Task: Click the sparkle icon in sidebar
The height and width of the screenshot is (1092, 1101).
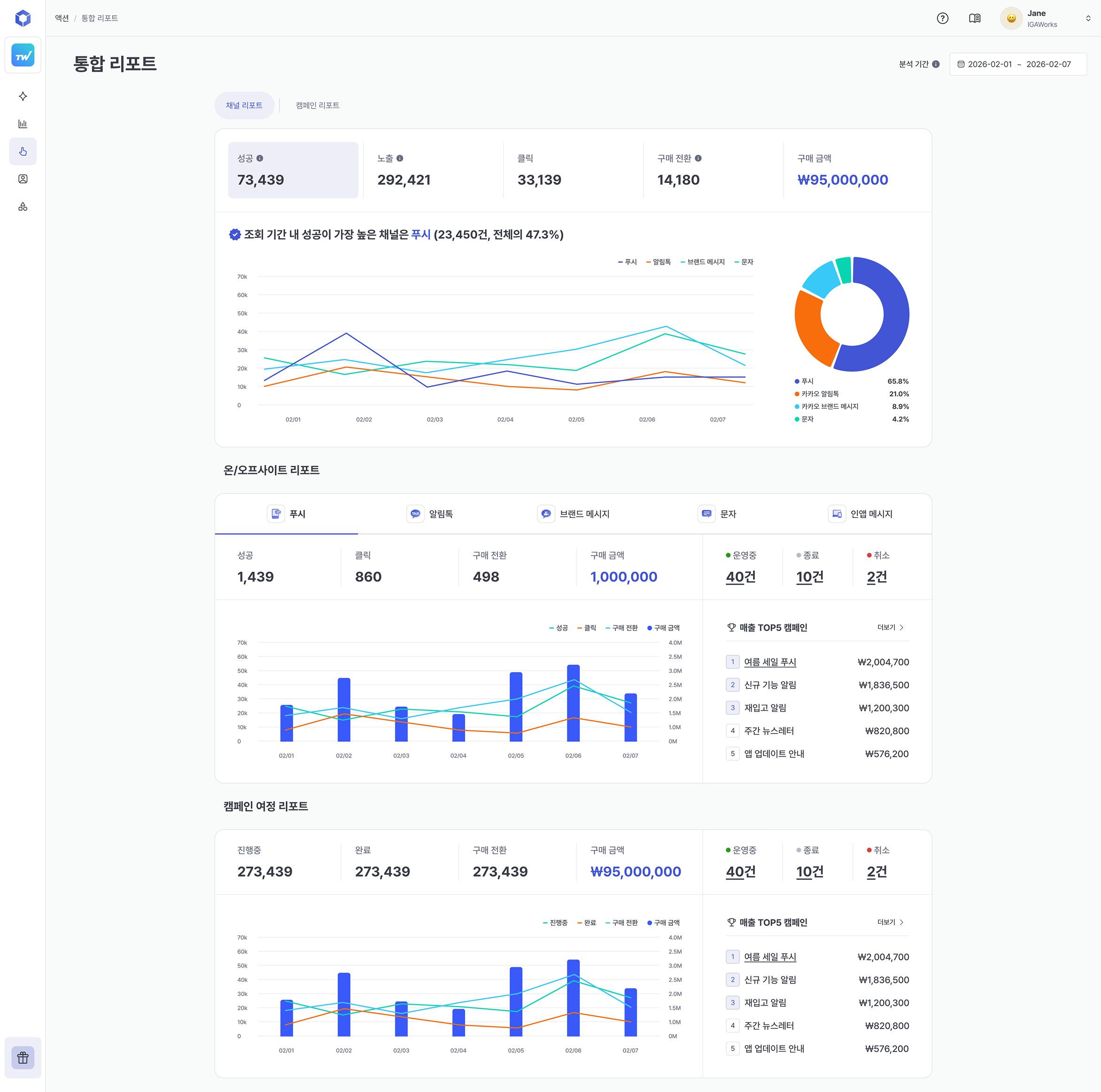Action: pos(23,96)
